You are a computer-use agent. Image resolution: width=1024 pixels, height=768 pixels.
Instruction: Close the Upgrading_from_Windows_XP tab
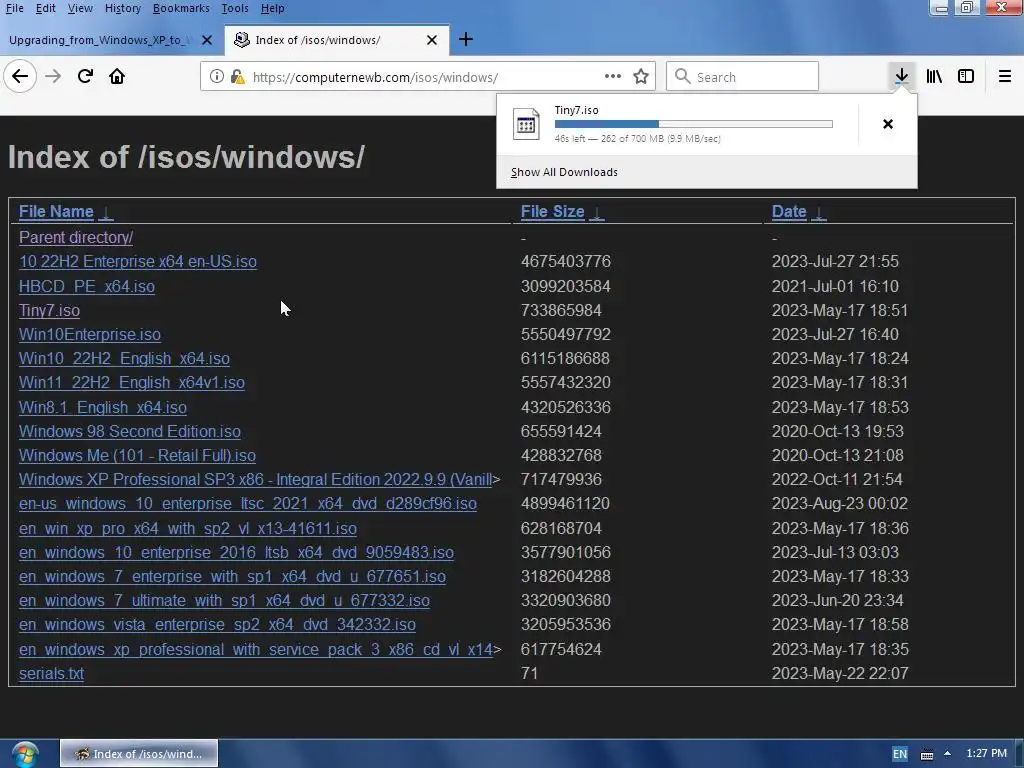tap(207, 40)
